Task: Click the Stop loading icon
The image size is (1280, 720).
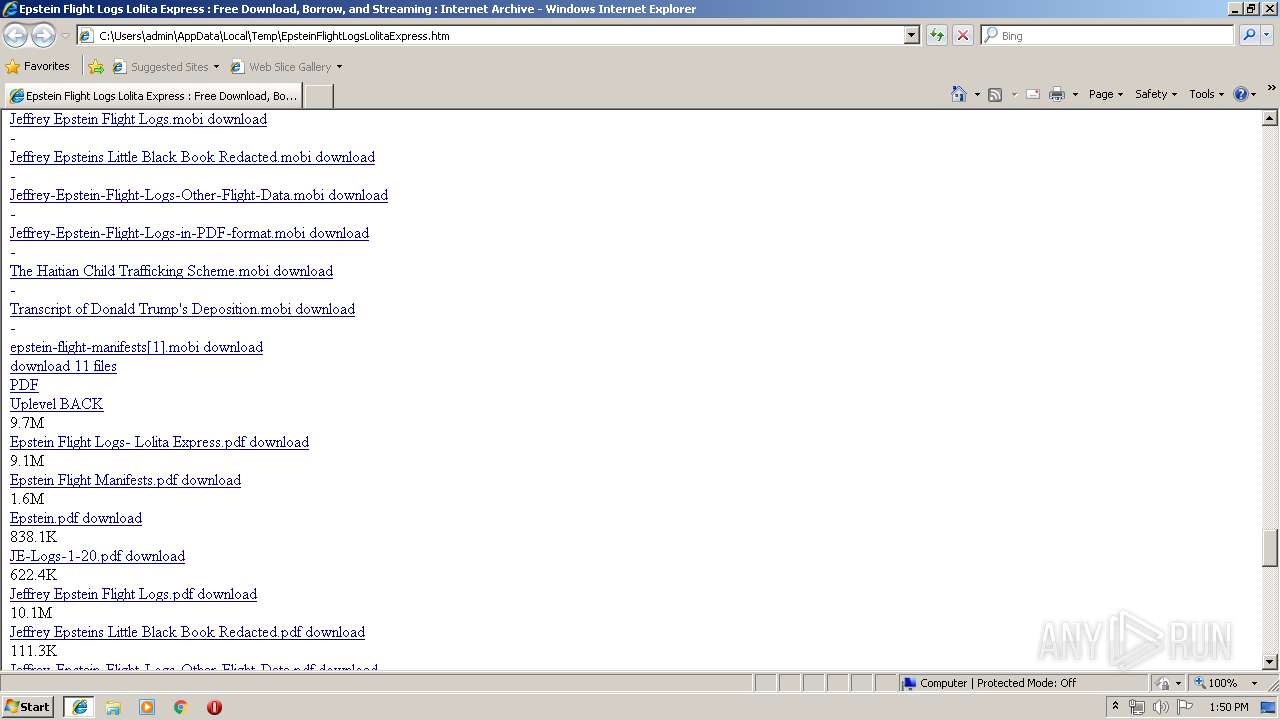Action: [962, 35]
